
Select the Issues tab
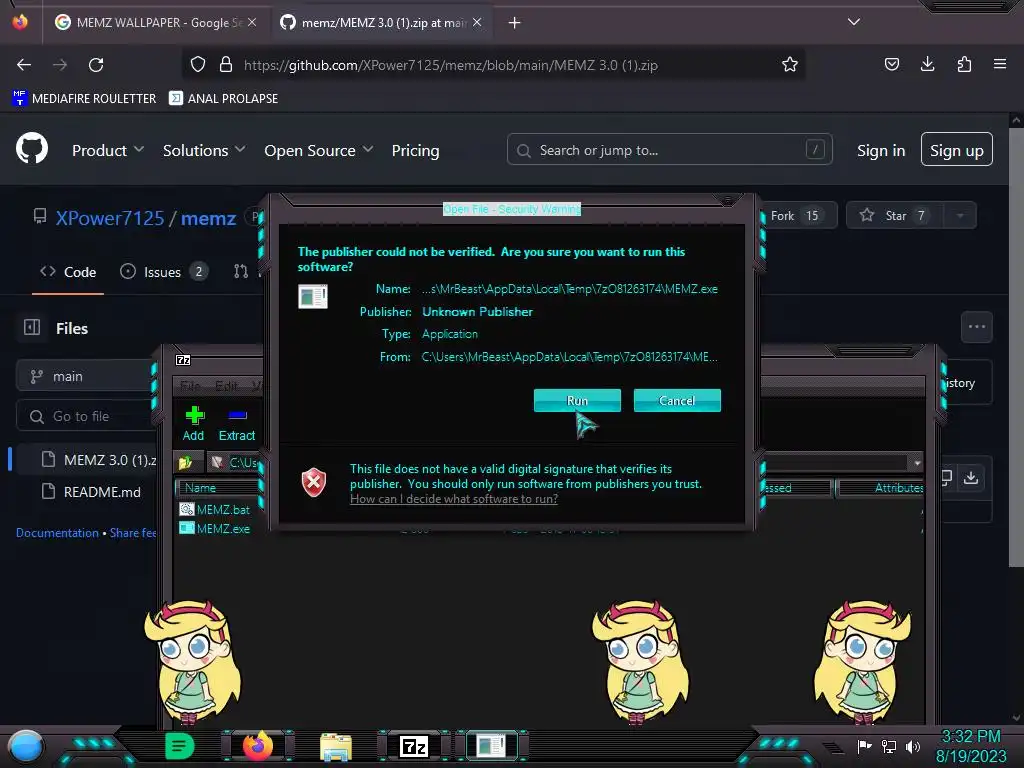(164, 272)
